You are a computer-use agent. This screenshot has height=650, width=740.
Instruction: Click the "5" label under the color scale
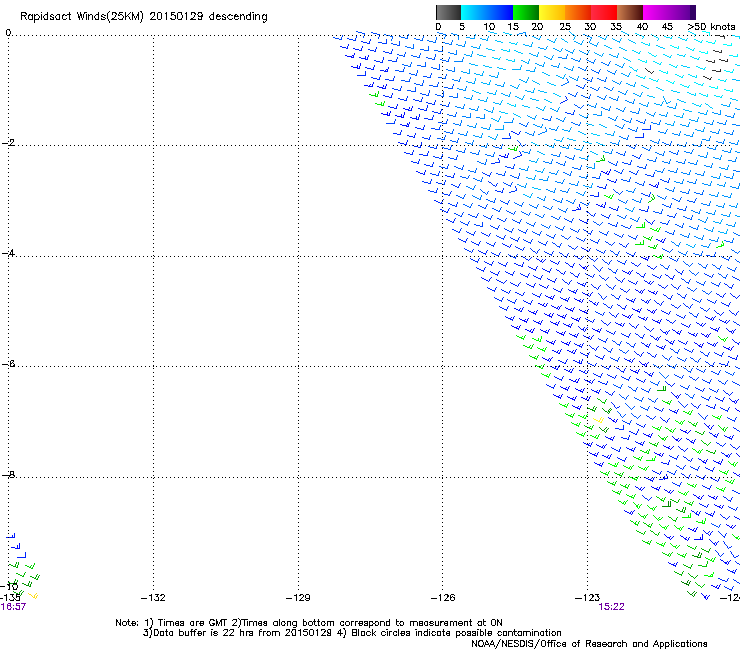[462, 26]
